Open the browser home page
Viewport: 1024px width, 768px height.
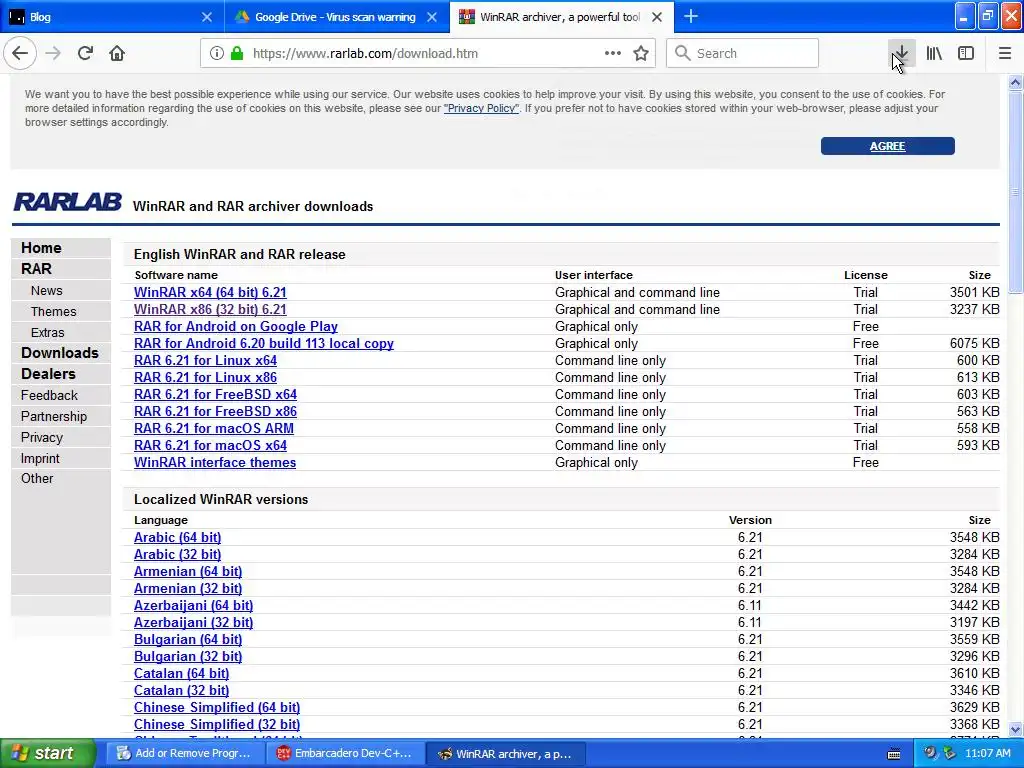pyautogui.click(x=117, y=54)
